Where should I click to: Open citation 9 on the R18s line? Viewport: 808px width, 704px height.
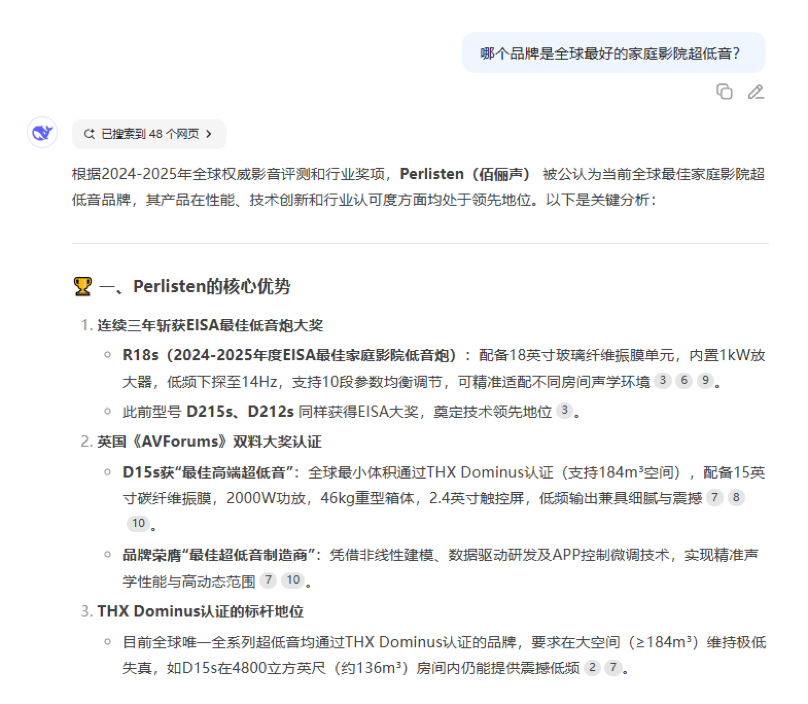pos(705,381)
